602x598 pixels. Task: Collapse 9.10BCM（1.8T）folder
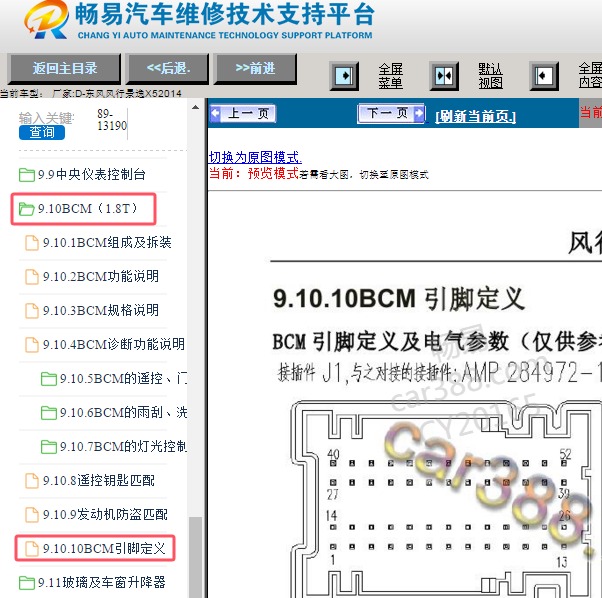88,208
